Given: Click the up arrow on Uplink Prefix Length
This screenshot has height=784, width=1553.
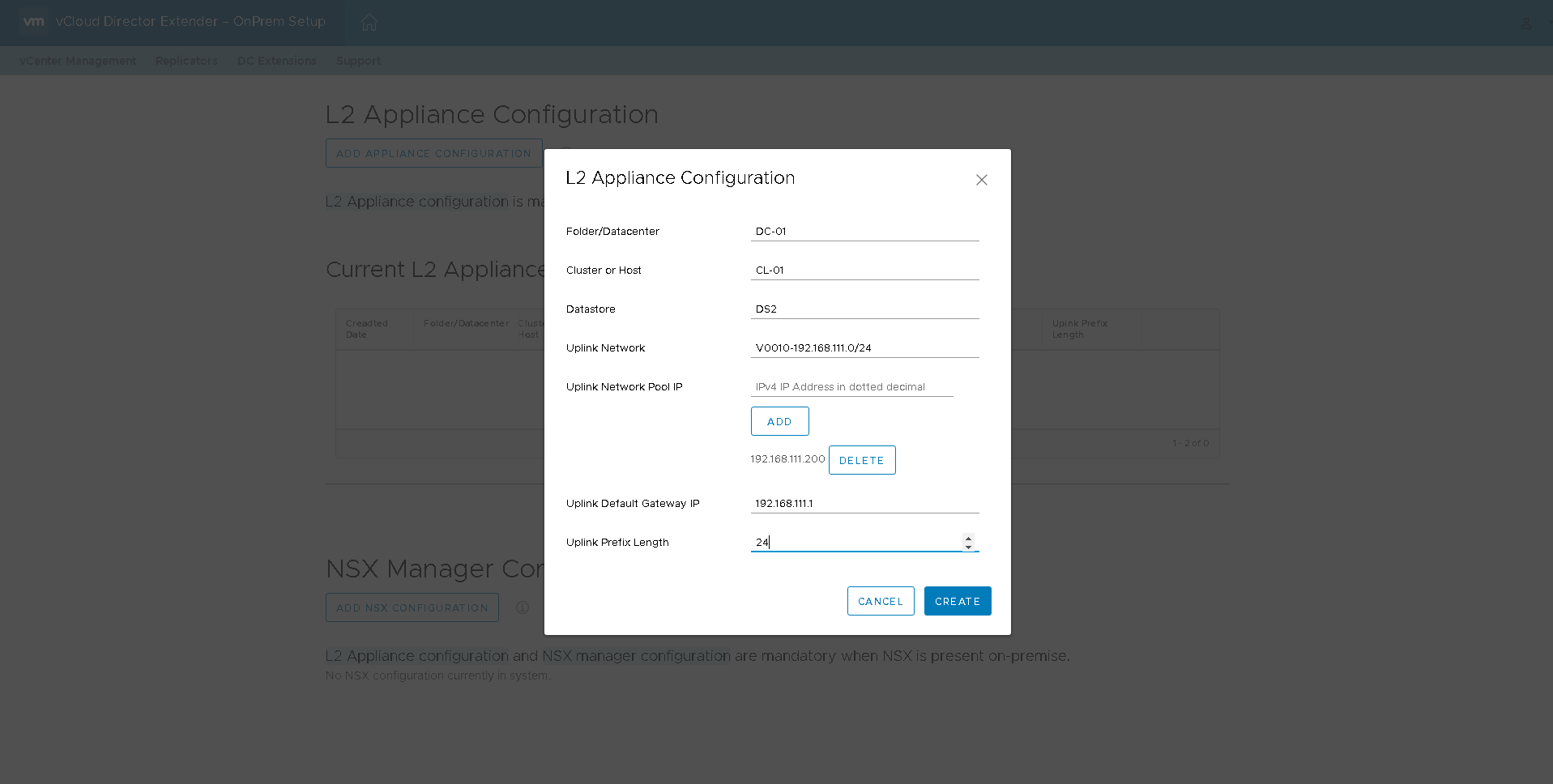Looking at the screenshot, I should [967, 537].
